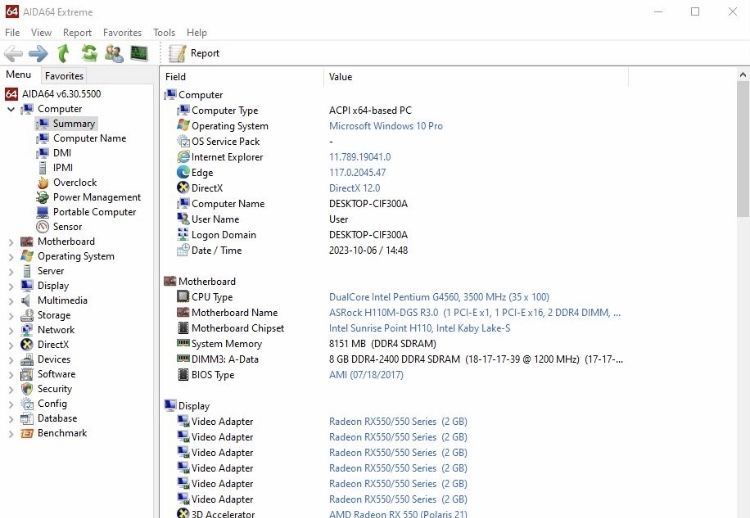Viewport: 750px width, 518px height.
Task: Click the scrollbar up arrow
Action: (742, 75)
